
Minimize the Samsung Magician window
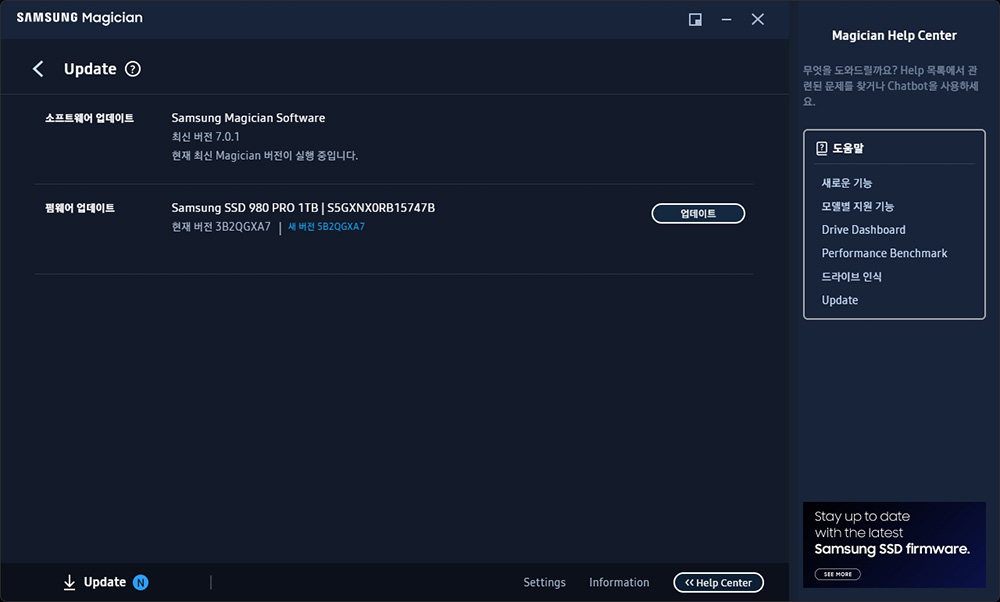(726, 20)
